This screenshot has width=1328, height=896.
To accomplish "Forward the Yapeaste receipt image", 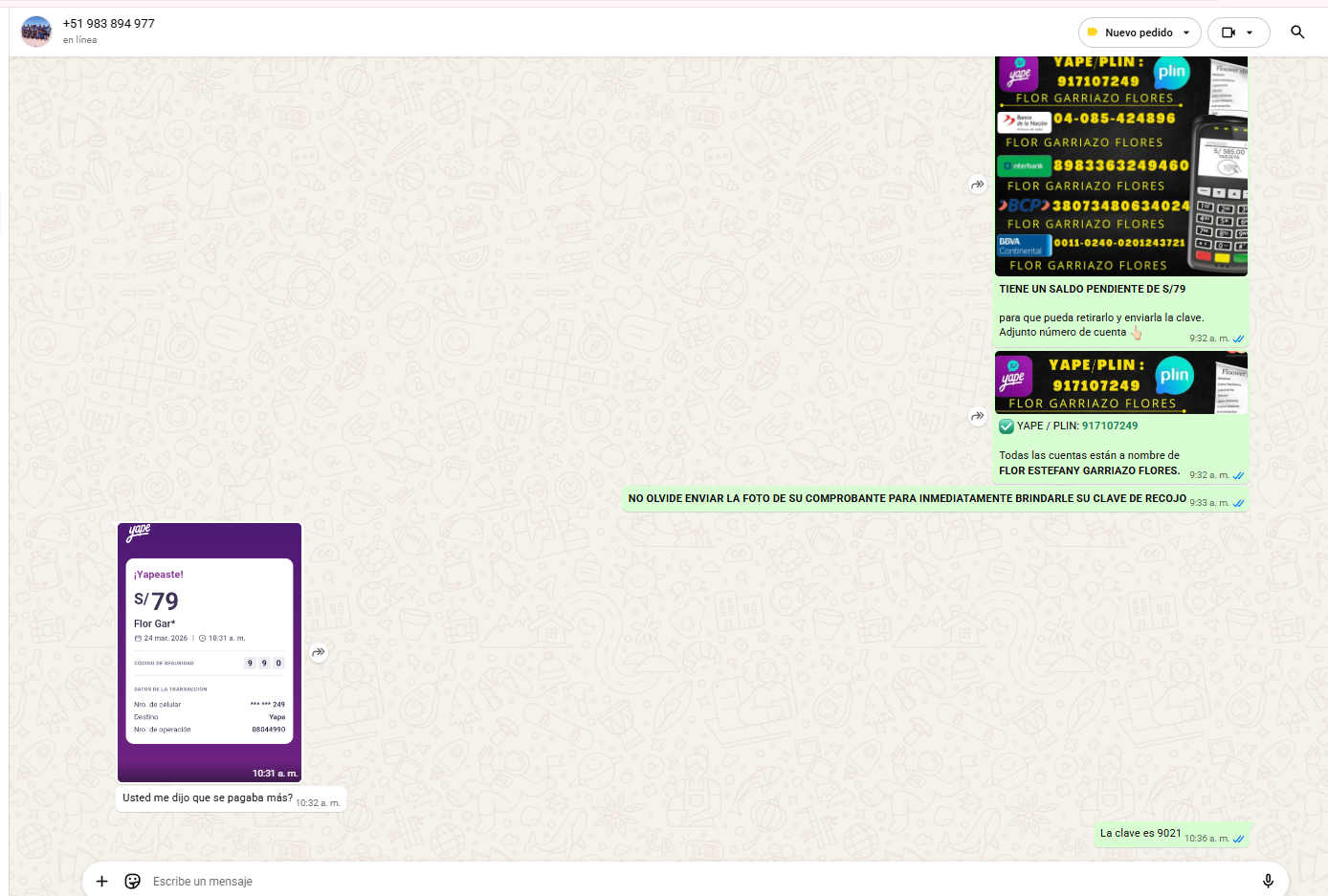I will click(x=319, y=652).
